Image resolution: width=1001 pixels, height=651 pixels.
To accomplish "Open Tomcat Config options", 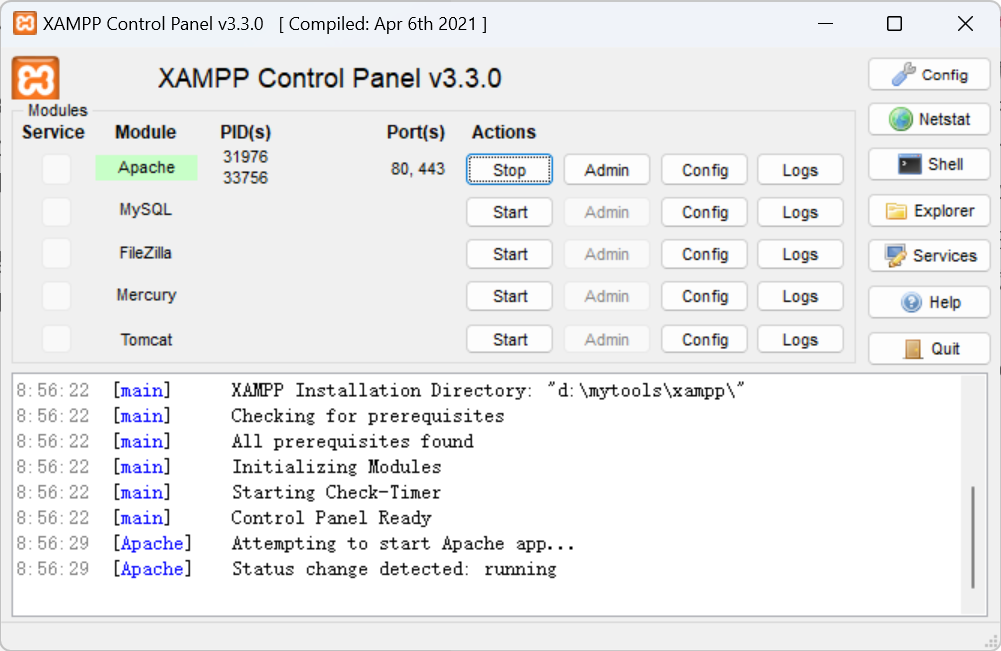I will pos(704,339).
